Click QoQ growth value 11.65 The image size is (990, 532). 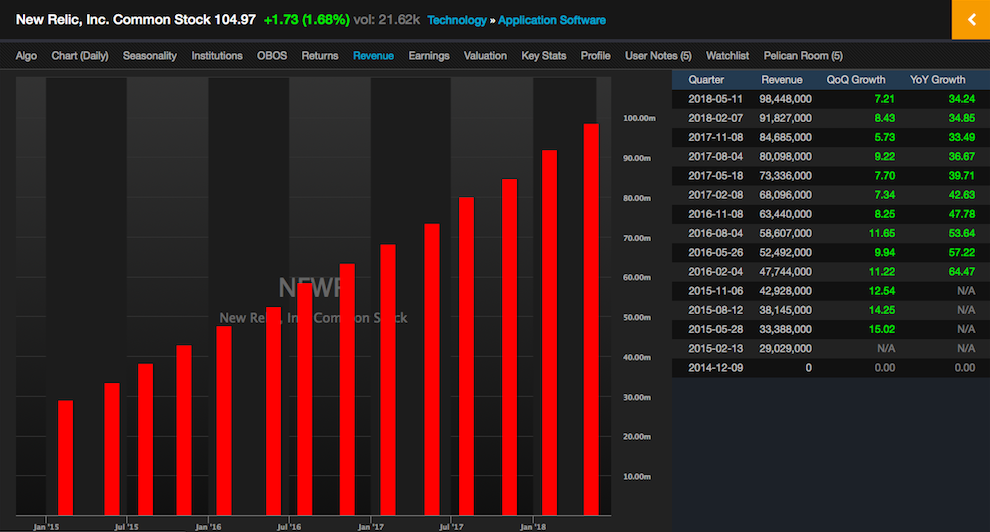click(881, 233)
